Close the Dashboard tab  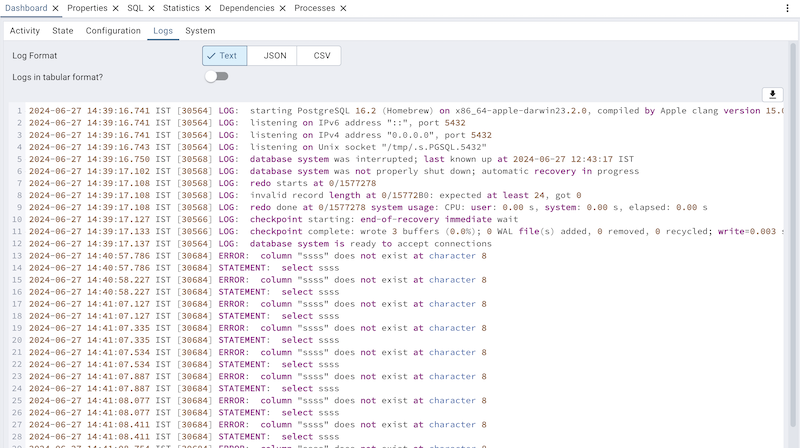point(56,8)
